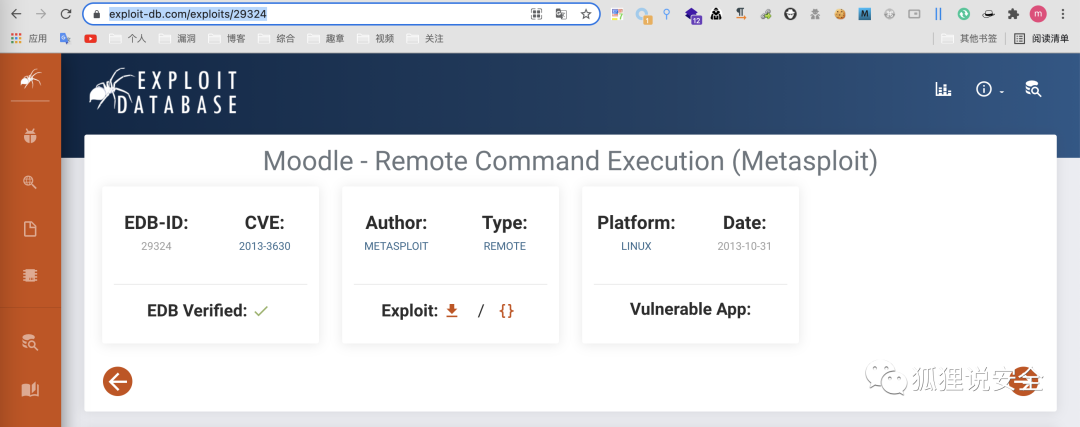This screenshot has height=427, width=1080.
Task: Open the 综合 bookmarks folder
Action: click(x=277, y=39)
